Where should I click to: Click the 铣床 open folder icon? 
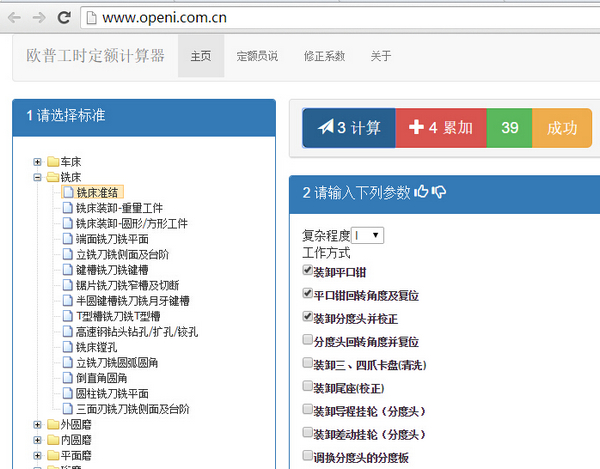[x=53, y=177]
